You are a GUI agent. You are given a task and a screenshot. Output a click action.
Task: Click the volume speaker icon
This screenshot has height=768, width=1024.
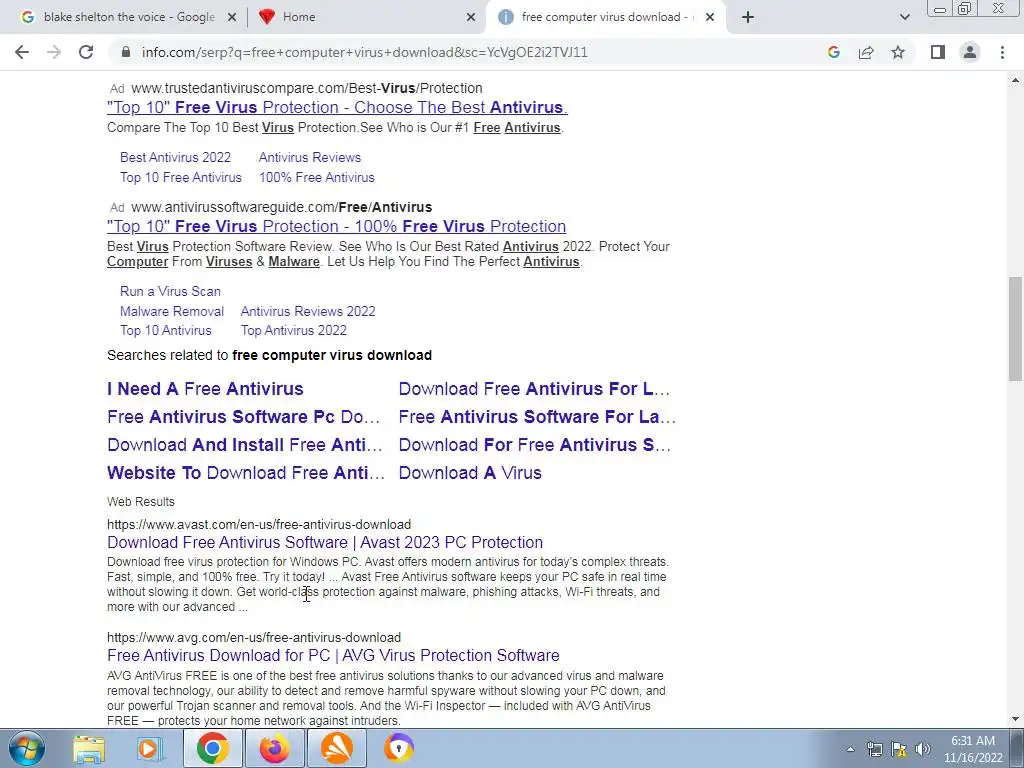(x=923, y=749)
